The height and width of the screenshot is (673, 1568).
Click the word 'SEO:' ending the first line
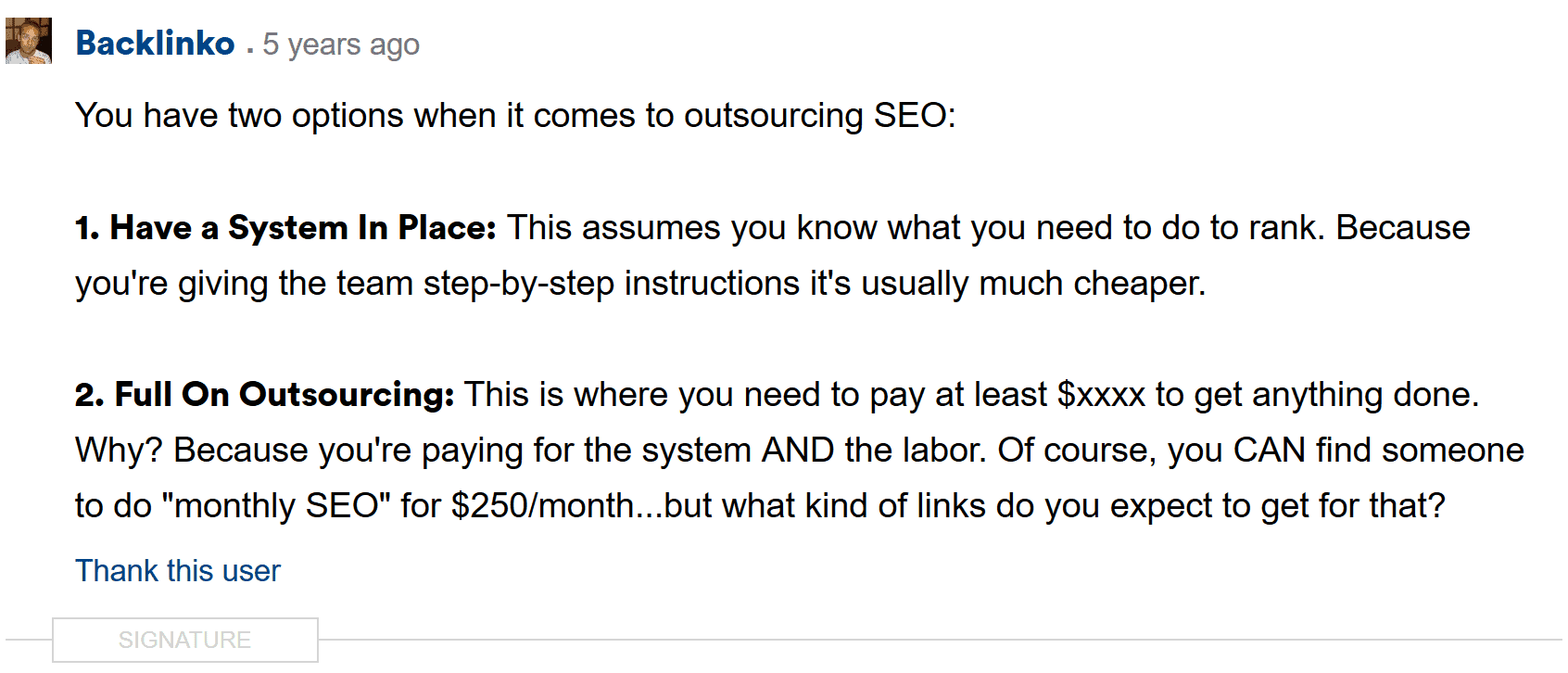tap(915, 116)
